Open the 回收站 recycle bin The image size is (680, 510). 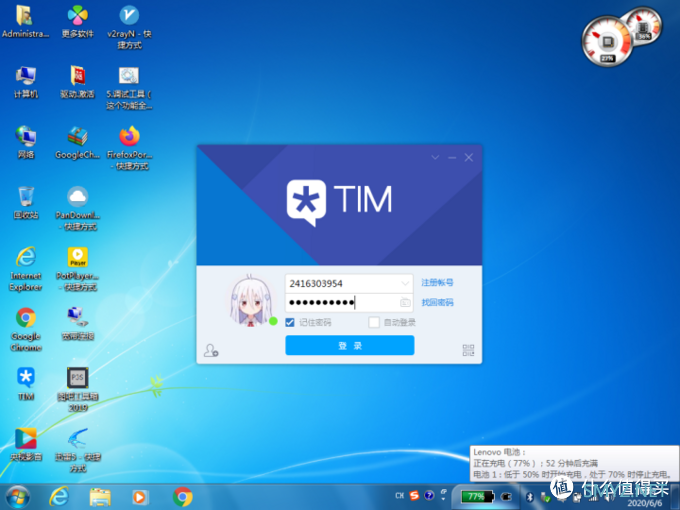[26, 203]
